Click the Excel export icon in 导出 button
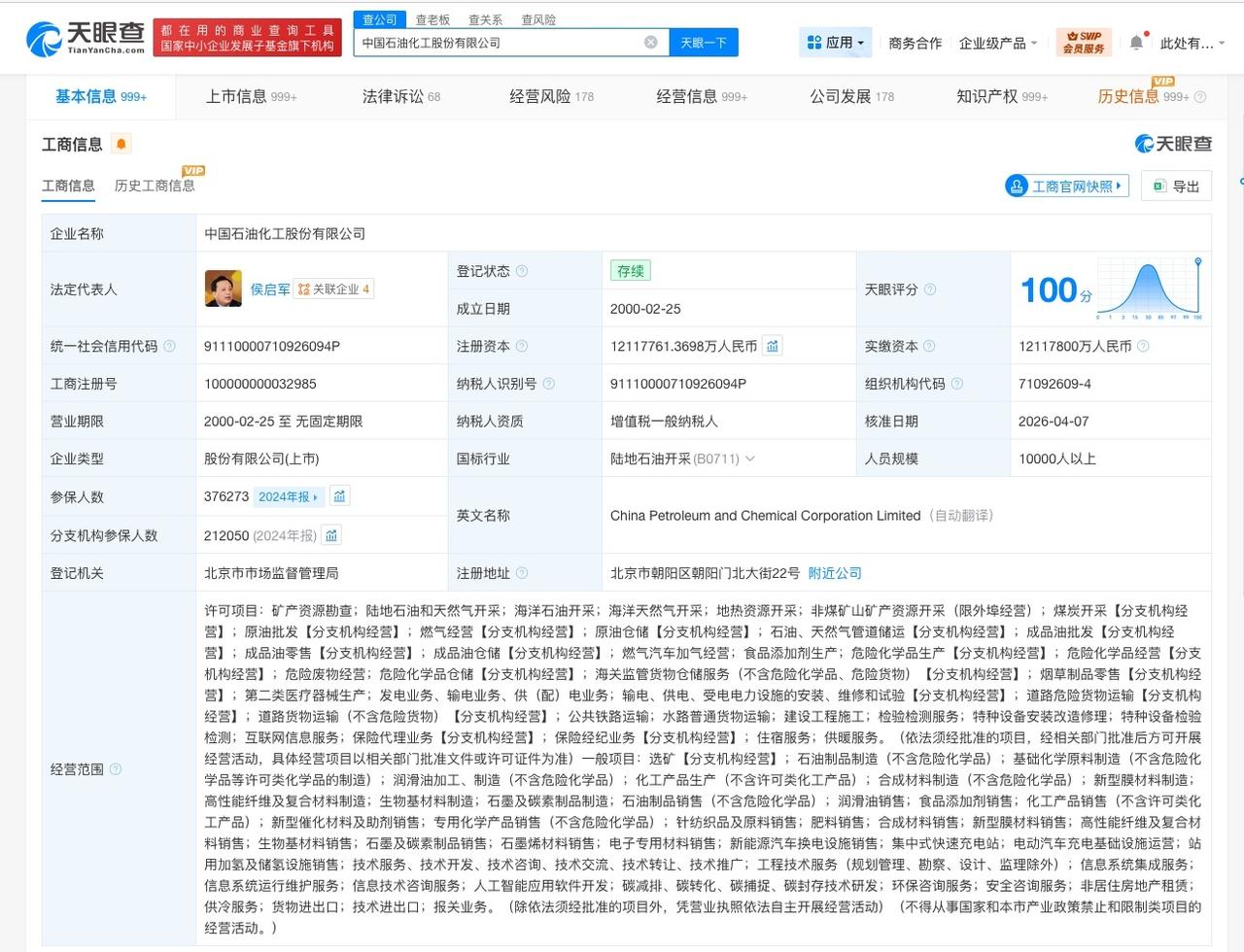 pos(1159,186)
